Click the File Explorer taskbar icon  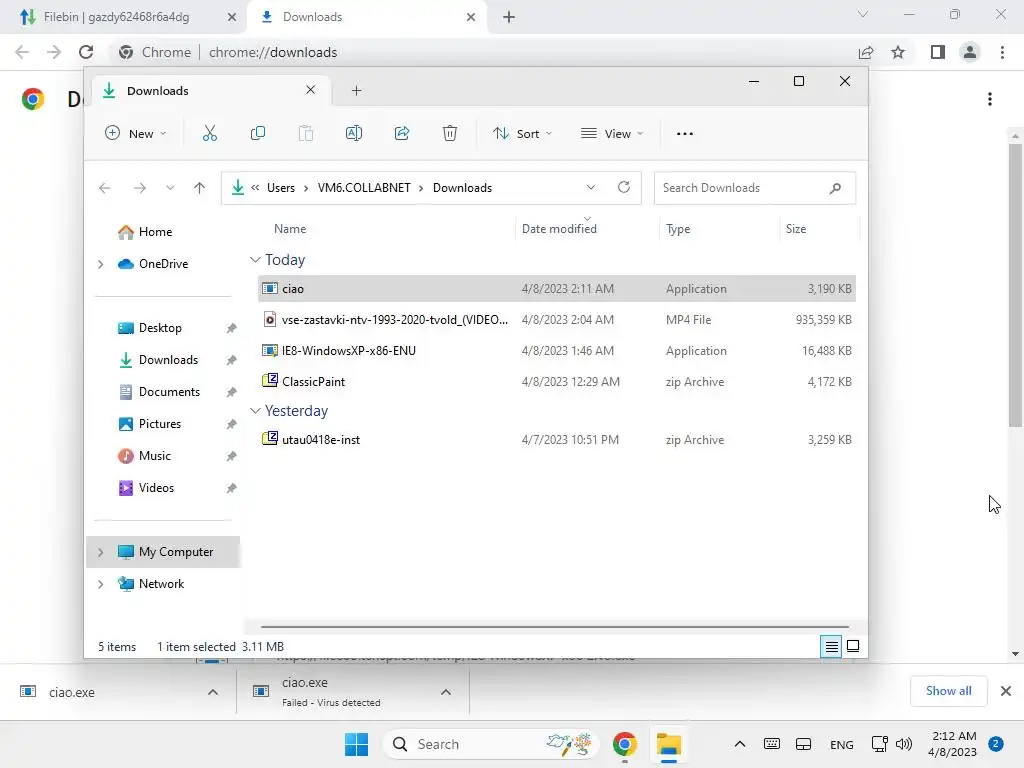click(669, 744)
